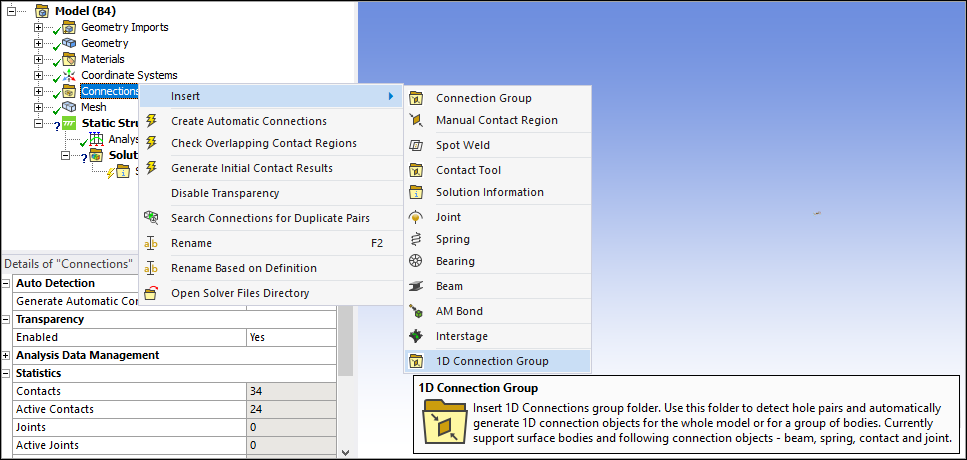
Task: Expand the Analysis Data Management section
Action: point(7,355)
